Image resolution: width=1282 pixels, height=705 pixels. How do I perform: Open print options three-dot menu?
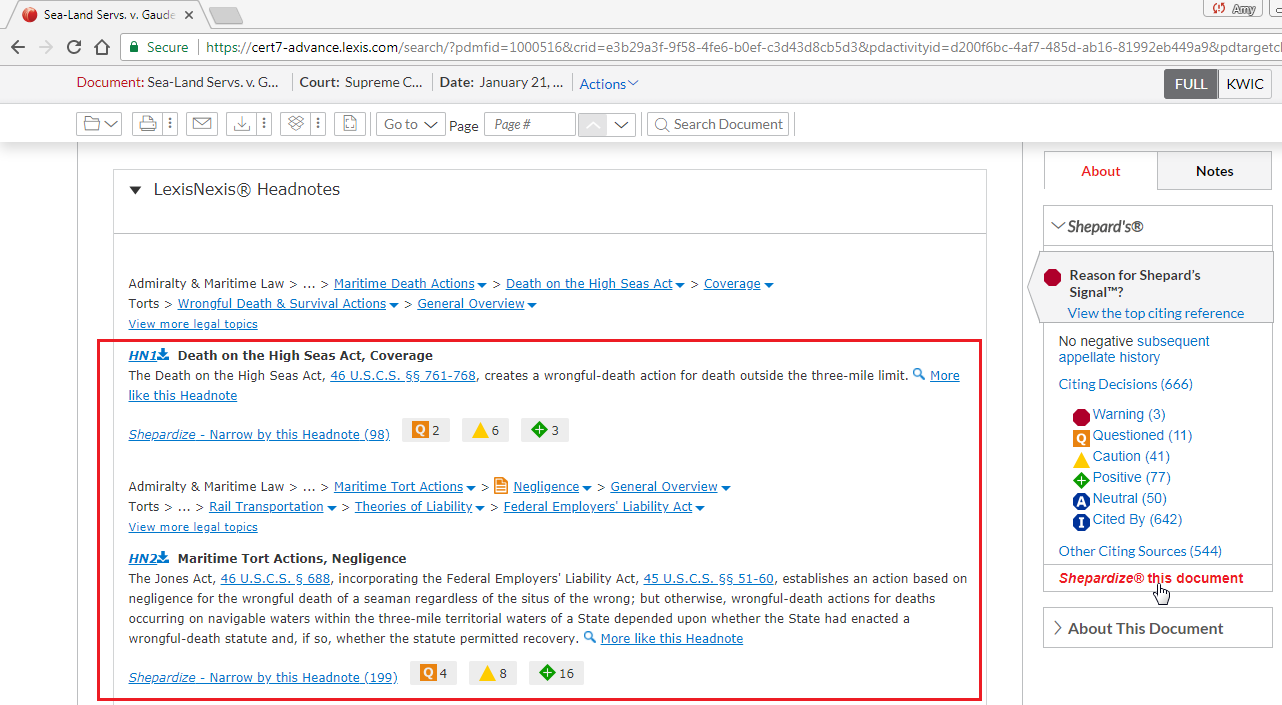pyautogui.click(x=170, y=124)
